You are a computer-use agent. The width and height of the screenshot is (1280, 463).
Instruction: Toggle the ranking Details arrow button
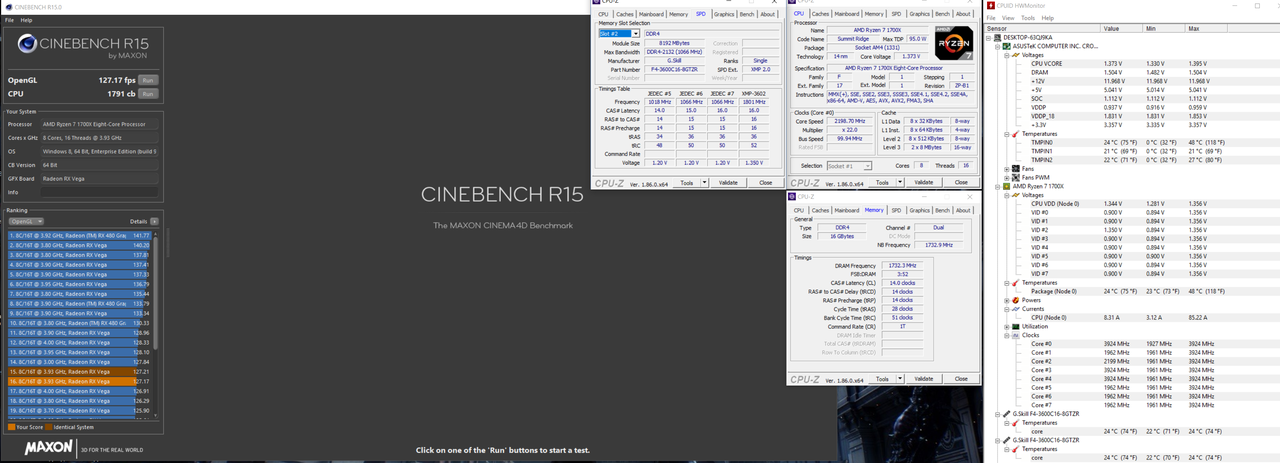point(155,221)
